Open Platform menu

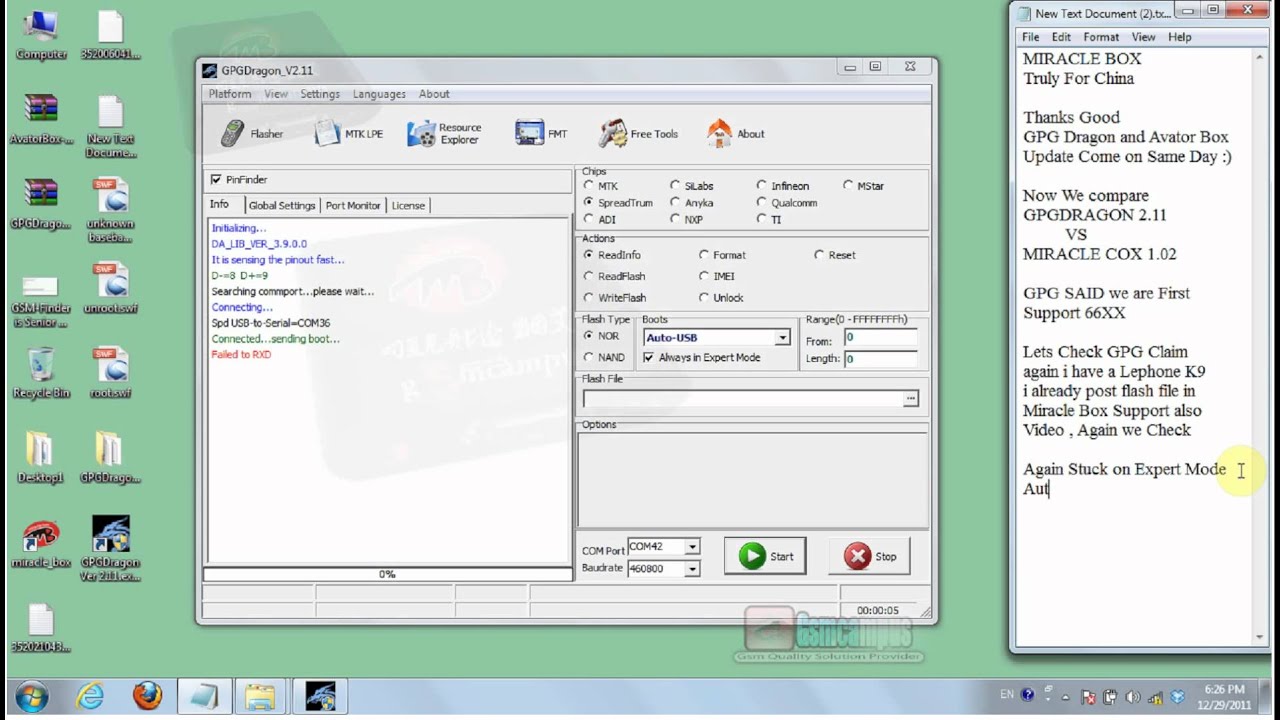coord(230,94)
